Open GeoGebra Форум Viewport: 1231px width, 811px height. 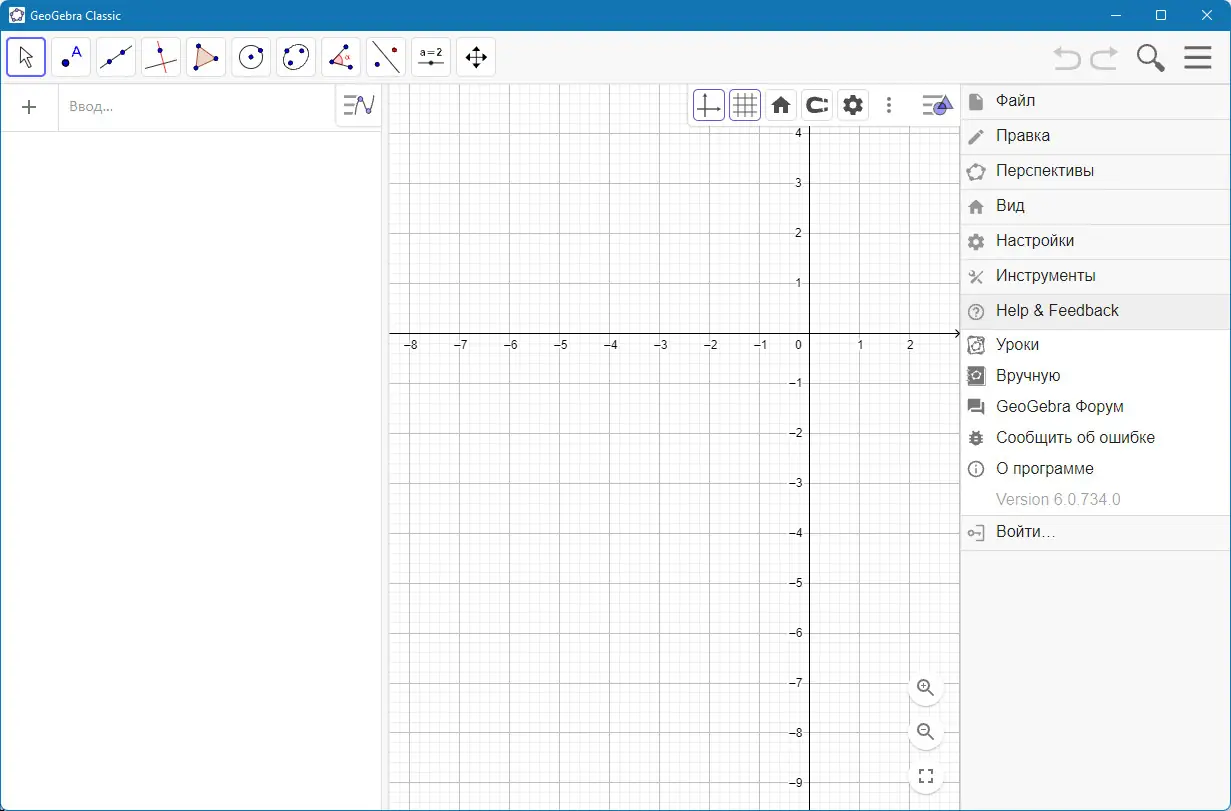(1096, 407)
